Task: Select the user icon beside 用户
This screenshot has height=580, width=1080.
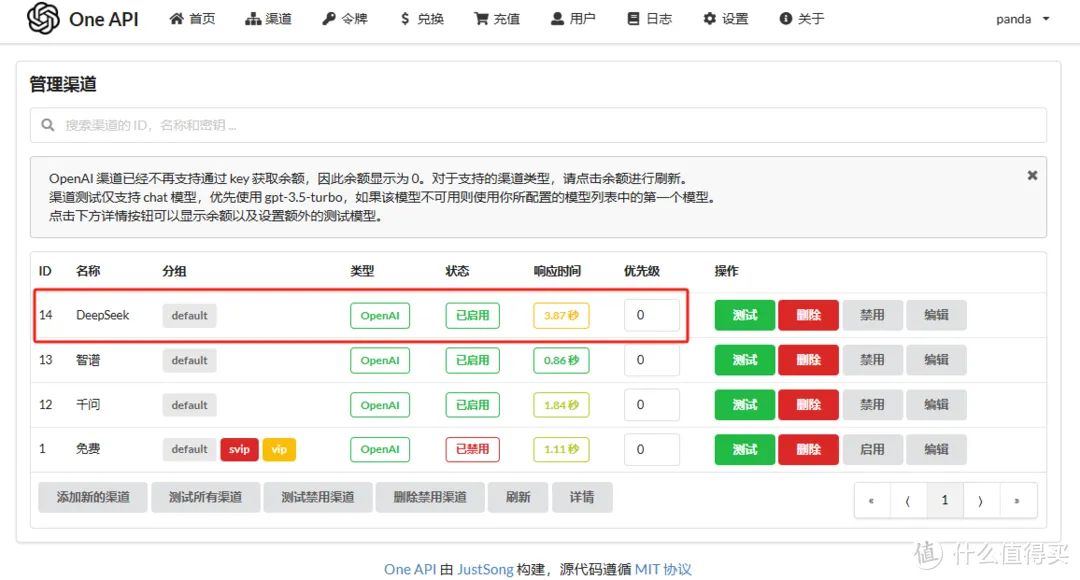Action: (557, 18)
